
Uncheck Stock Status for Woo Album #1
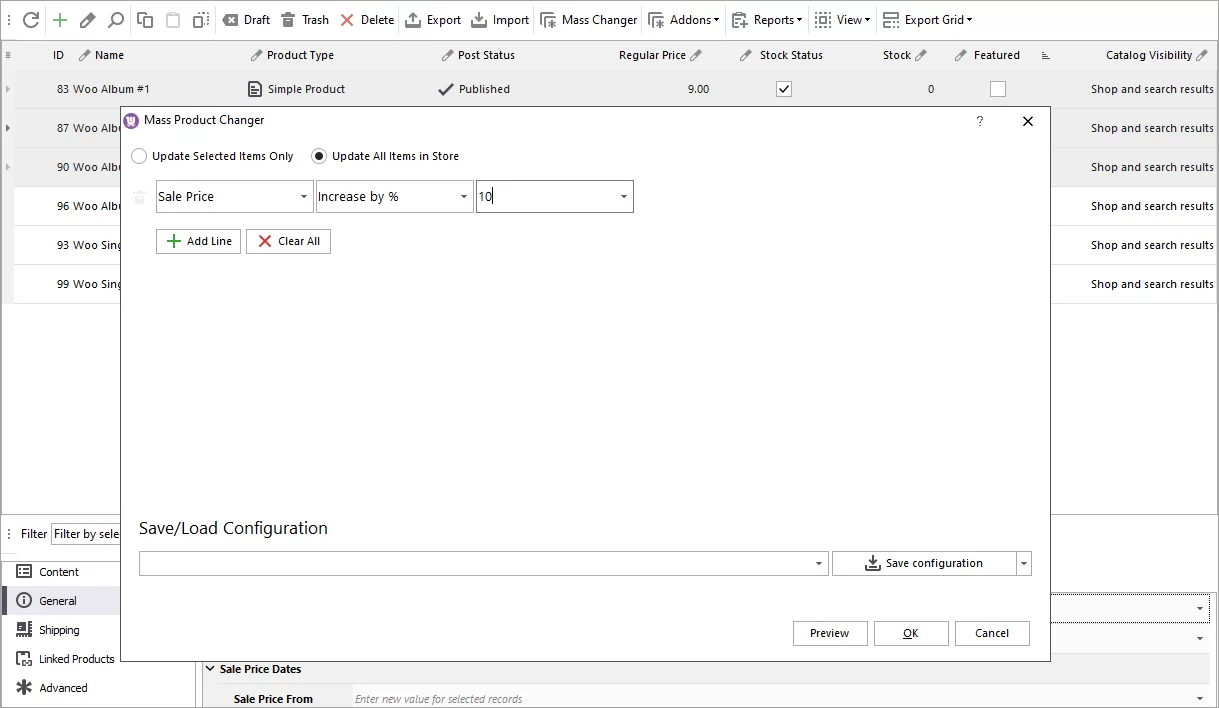coord(784,89)
